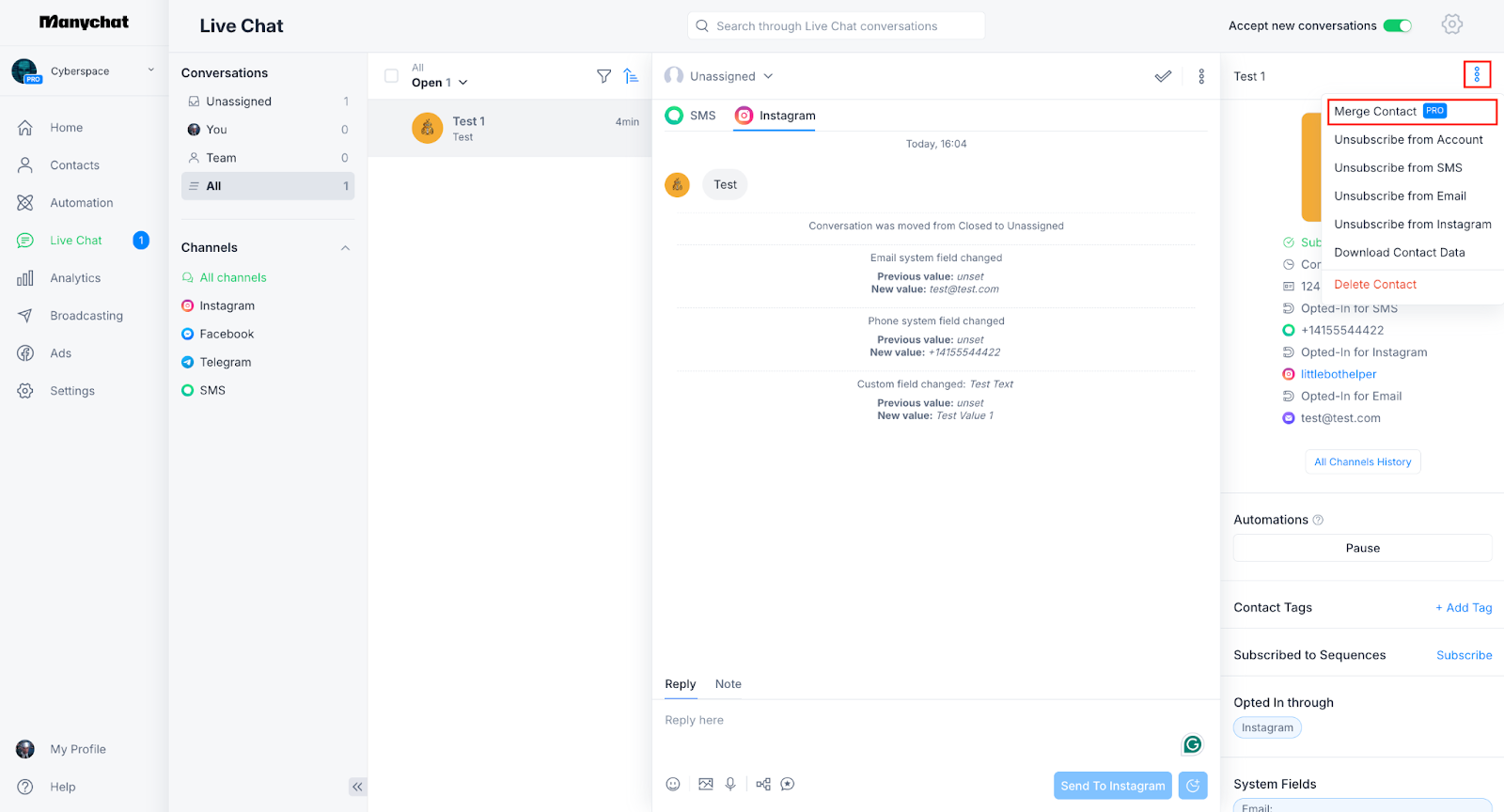The width and height of the screenshot is (1504, 812).
Task: Click All Channels History button
Action: 1362,462
